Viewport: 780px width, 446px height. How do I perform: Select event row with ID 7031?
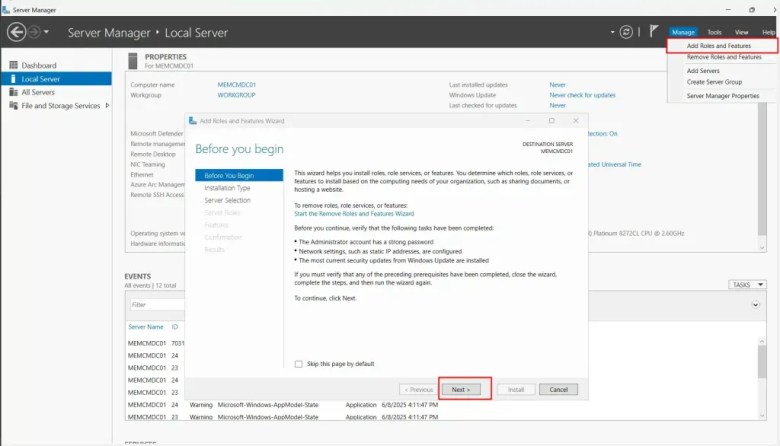156,344
